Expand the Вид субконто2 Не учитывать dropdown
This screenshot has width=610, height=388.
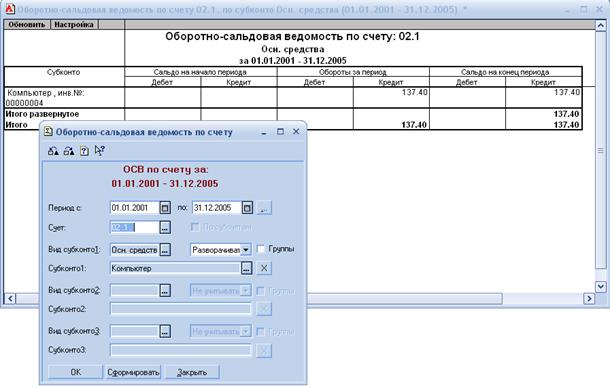click(246, 291)
